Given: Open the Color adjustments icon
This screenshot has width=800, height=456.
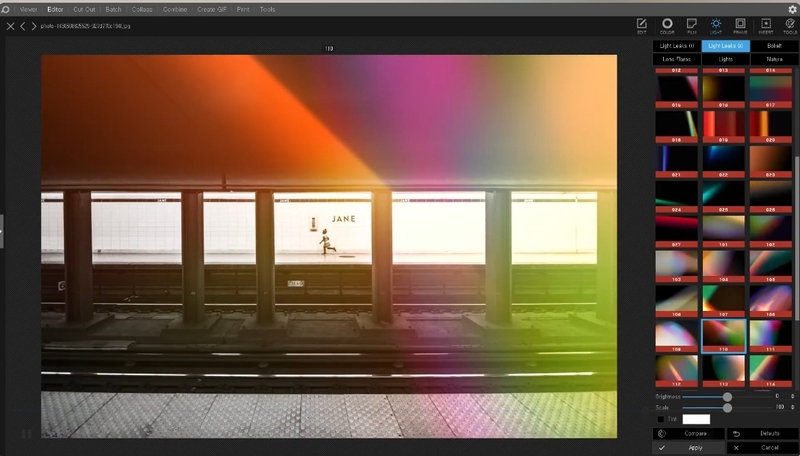Looking at the screenshot, I should [x=667, y=24].
